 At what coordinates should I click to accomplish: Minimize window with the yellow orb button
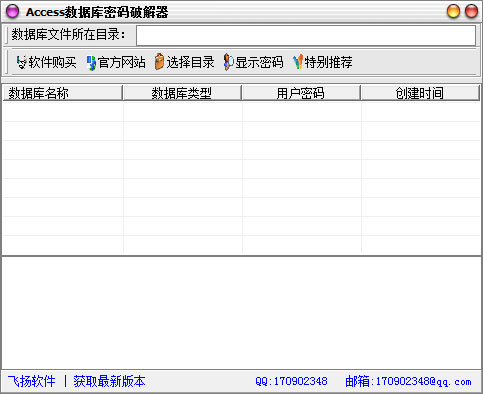point(453,11)
